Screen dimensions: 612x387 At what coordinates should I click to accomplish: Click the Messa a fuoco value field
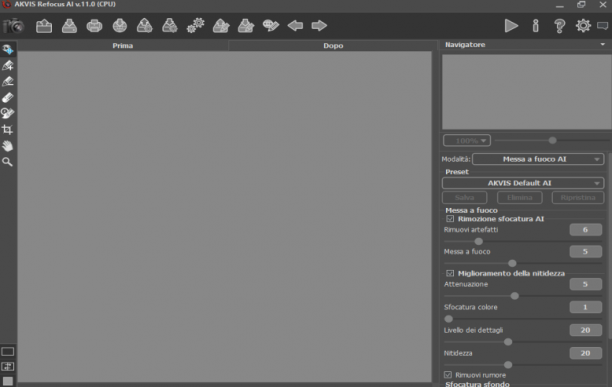click(585, 252)
